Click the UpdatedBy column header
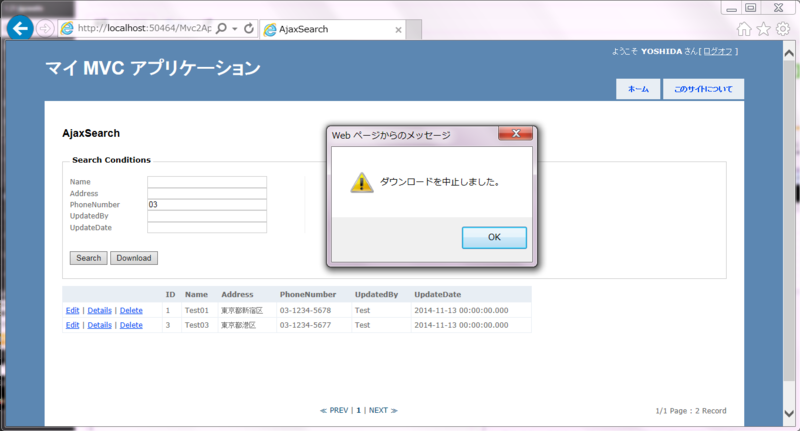 click(377, 295)
